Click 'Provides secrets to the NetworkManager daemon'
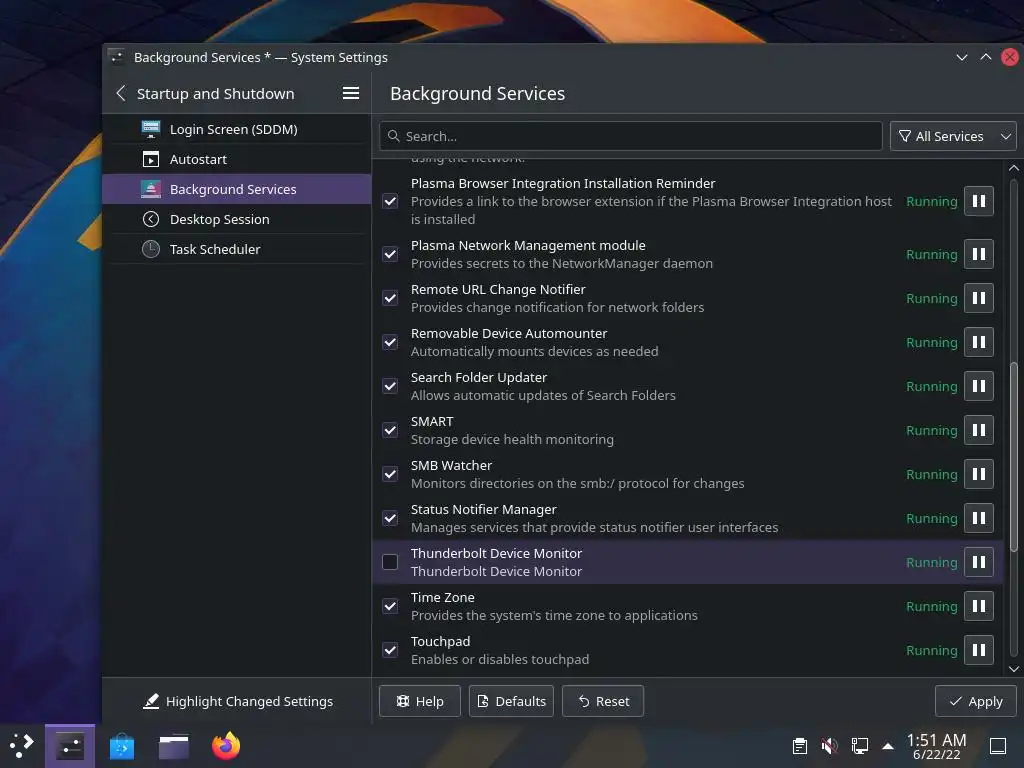Screen dimensions: 1024x768 (562, 263)
